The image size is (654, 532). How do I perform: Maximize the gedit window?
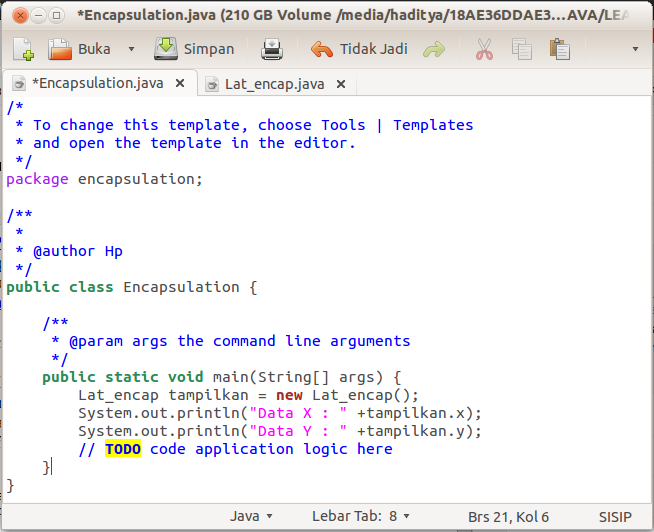[x=56, y=16]
